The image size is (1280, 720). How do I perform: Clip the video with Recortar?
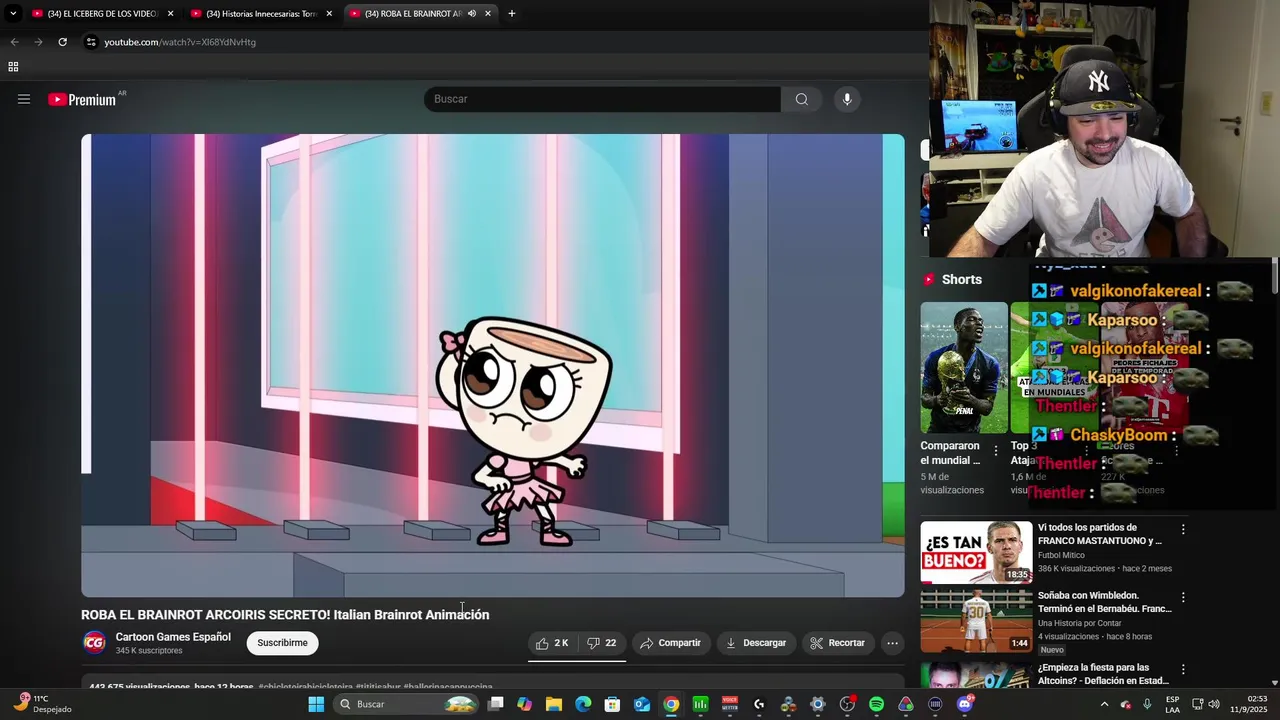click(837, 643)
